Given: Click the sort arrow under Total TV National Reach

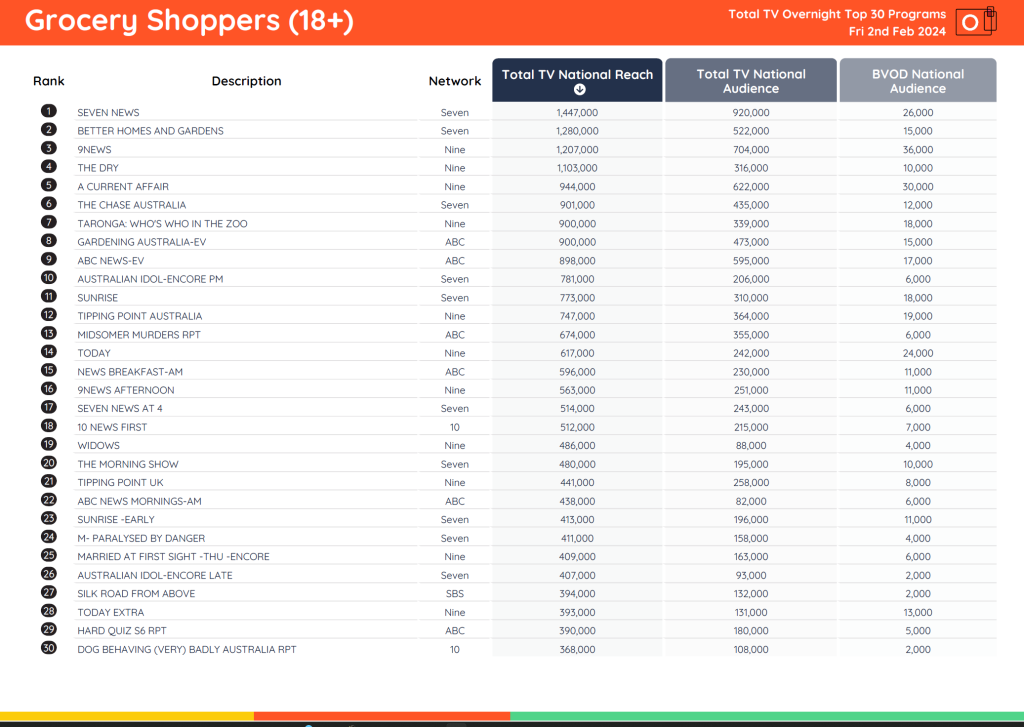Looking at the screenshot, I should 578,90.
